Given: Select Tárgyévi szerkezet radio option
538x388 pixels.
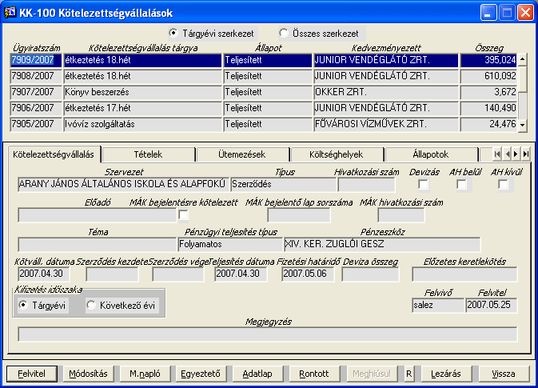Looking at the screenshot, I should pos(173,33).
